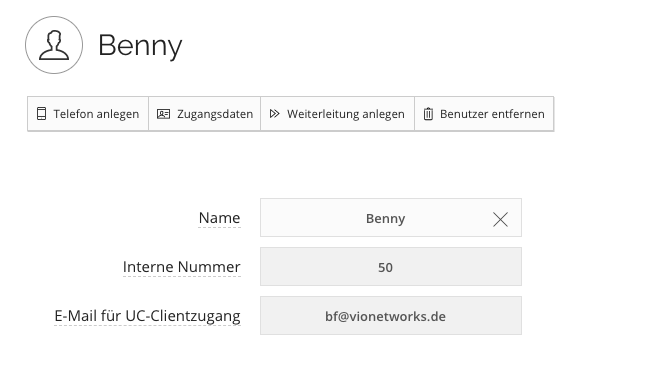Click the forward arrows icon in Weiterleitung anlegen
654x390 pixels.
274,113
